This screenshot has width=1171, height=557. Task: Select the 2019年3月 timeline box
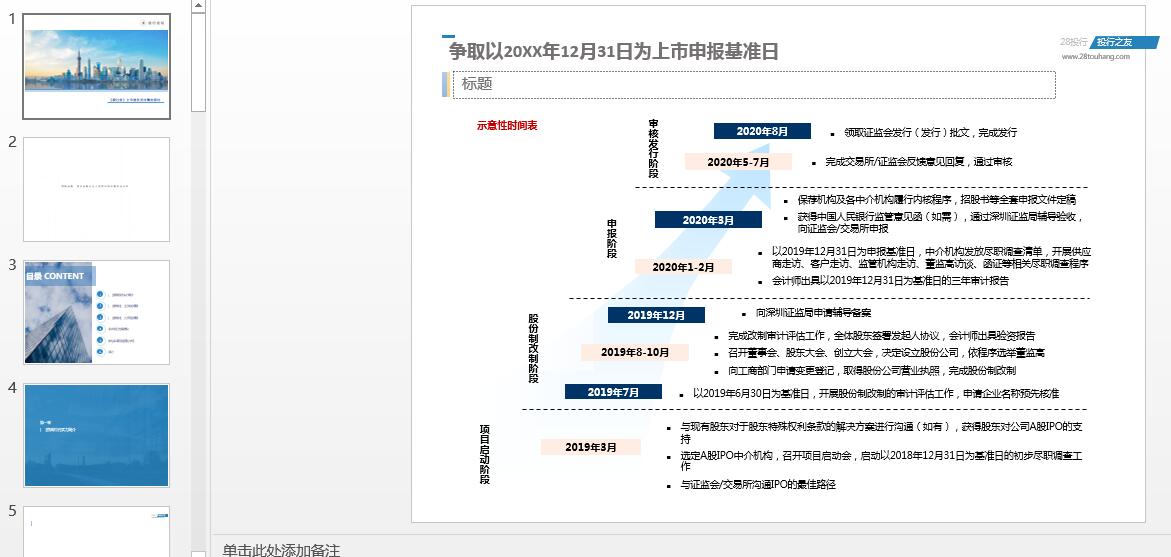pos(591,447)
